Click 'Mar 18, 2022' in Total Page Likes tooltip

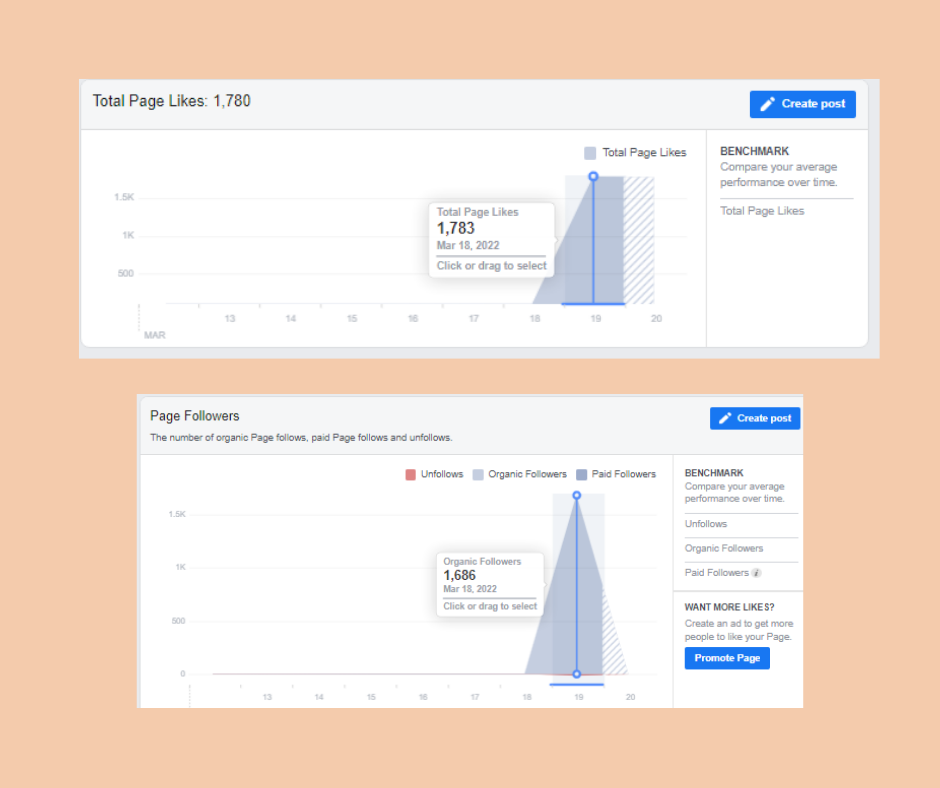468,245
